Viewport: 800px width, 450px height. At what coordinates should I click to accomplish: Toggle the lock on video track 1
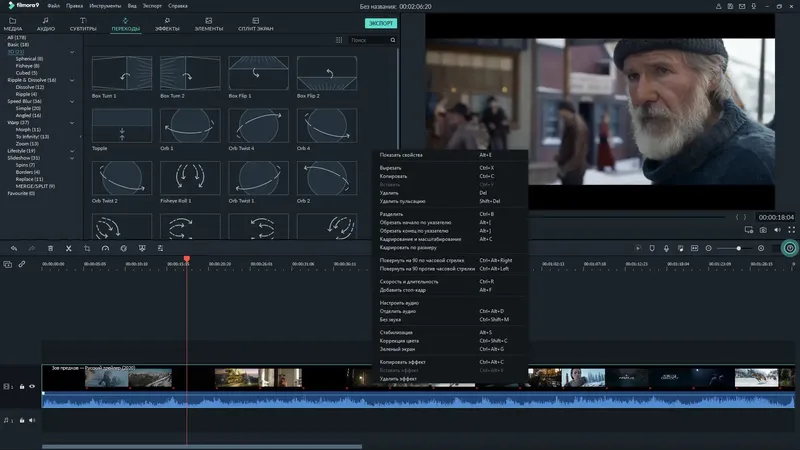point(22,386)
